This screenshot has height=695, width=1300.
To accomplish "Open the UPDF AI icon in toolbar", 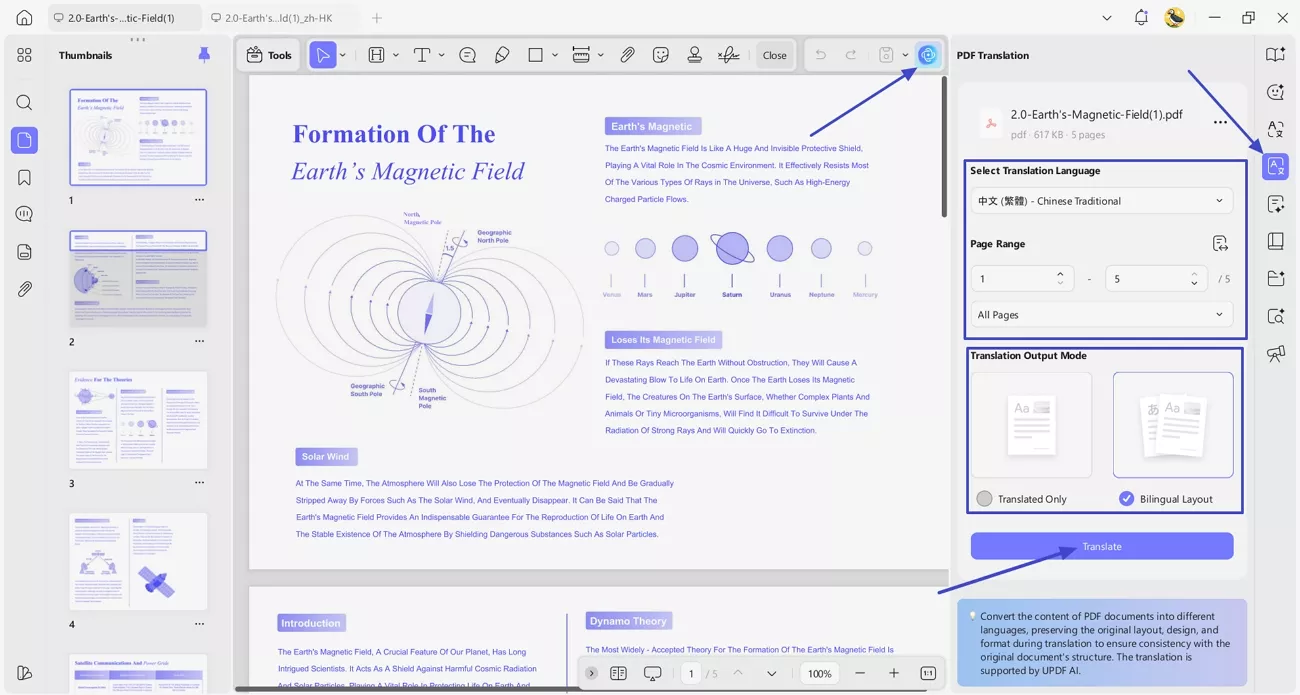I will click(x=928, y=55).
